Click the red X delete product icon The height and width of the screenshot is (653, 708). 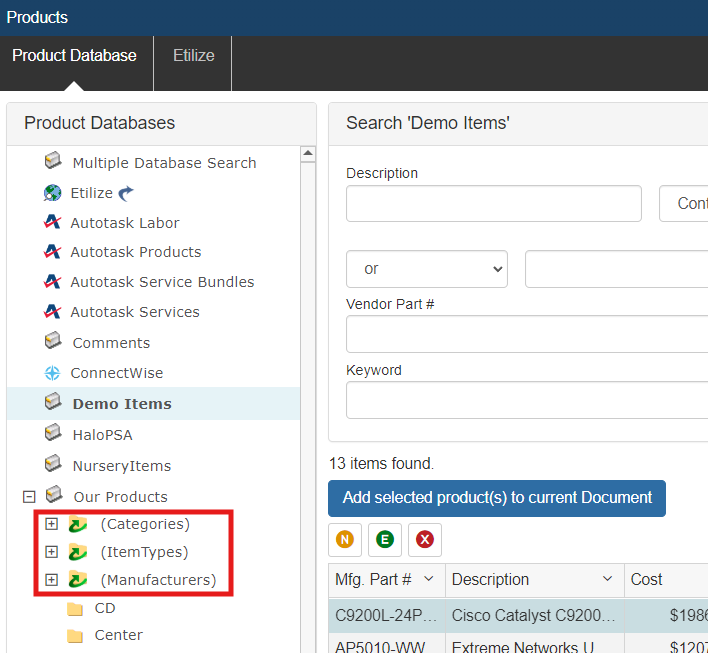(x=425, y=540)
